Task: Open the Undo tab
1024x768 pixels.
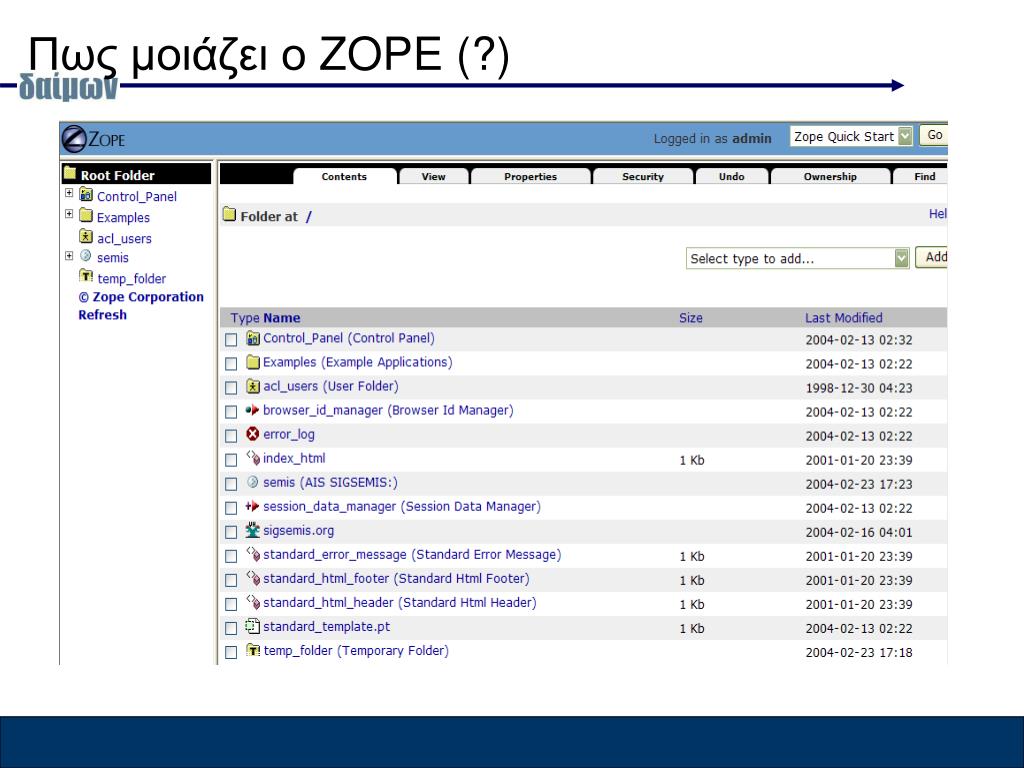Action: (731, 176)
